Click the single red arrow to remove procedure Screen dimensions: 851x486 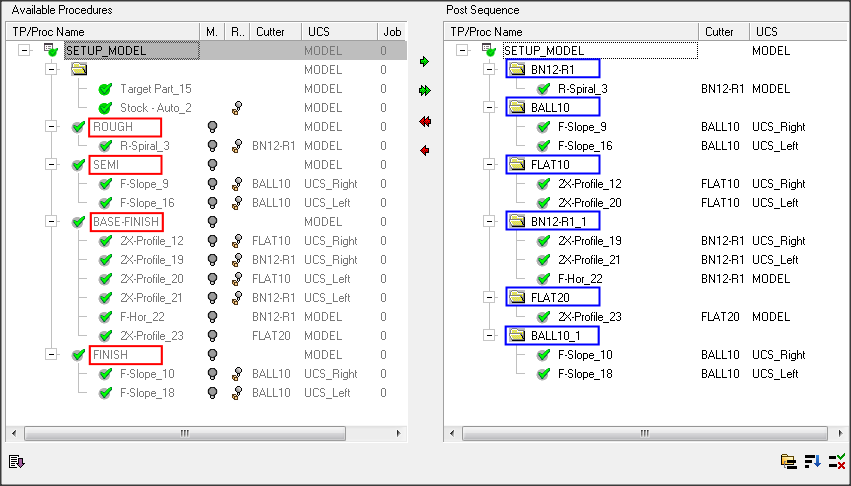pos(424,150)
